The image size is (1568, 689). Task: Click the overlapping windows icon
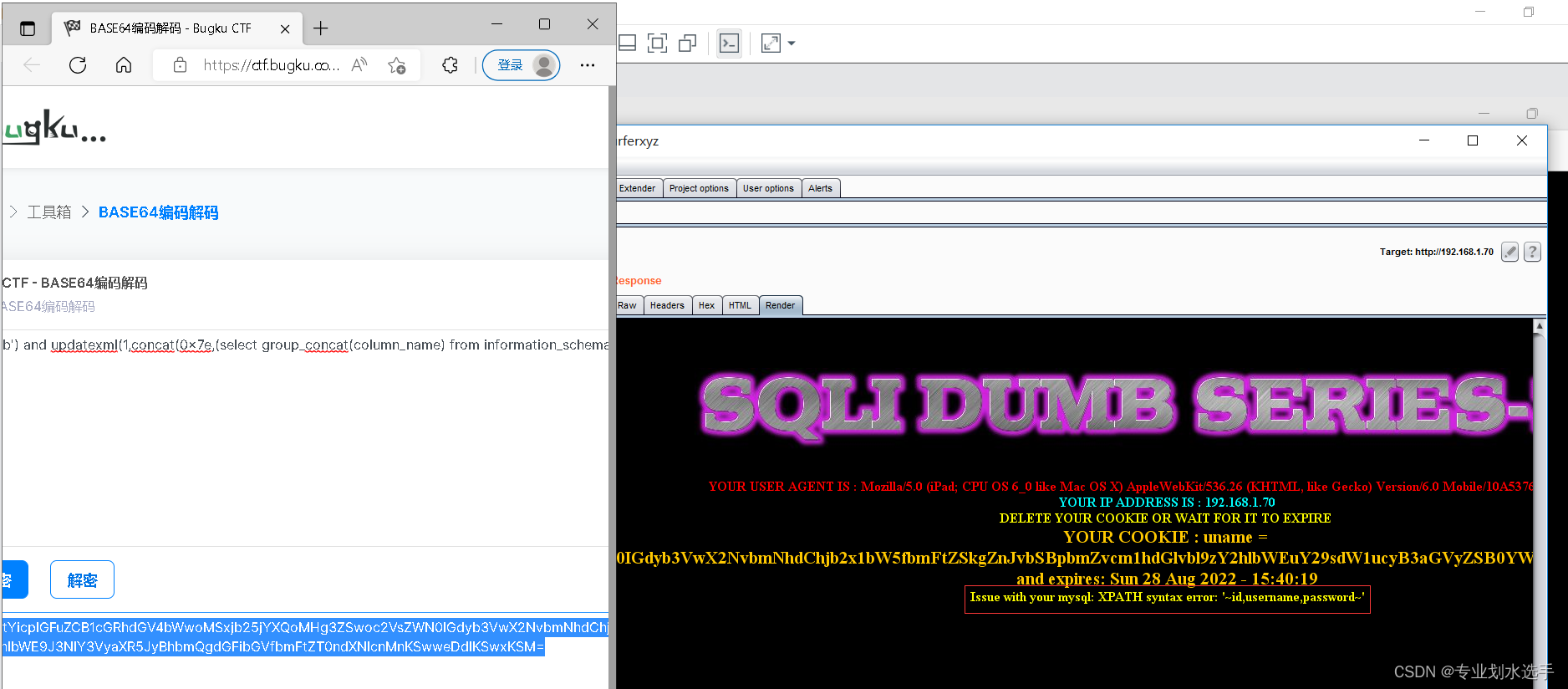pyautogui.click(x=688, y=43)
